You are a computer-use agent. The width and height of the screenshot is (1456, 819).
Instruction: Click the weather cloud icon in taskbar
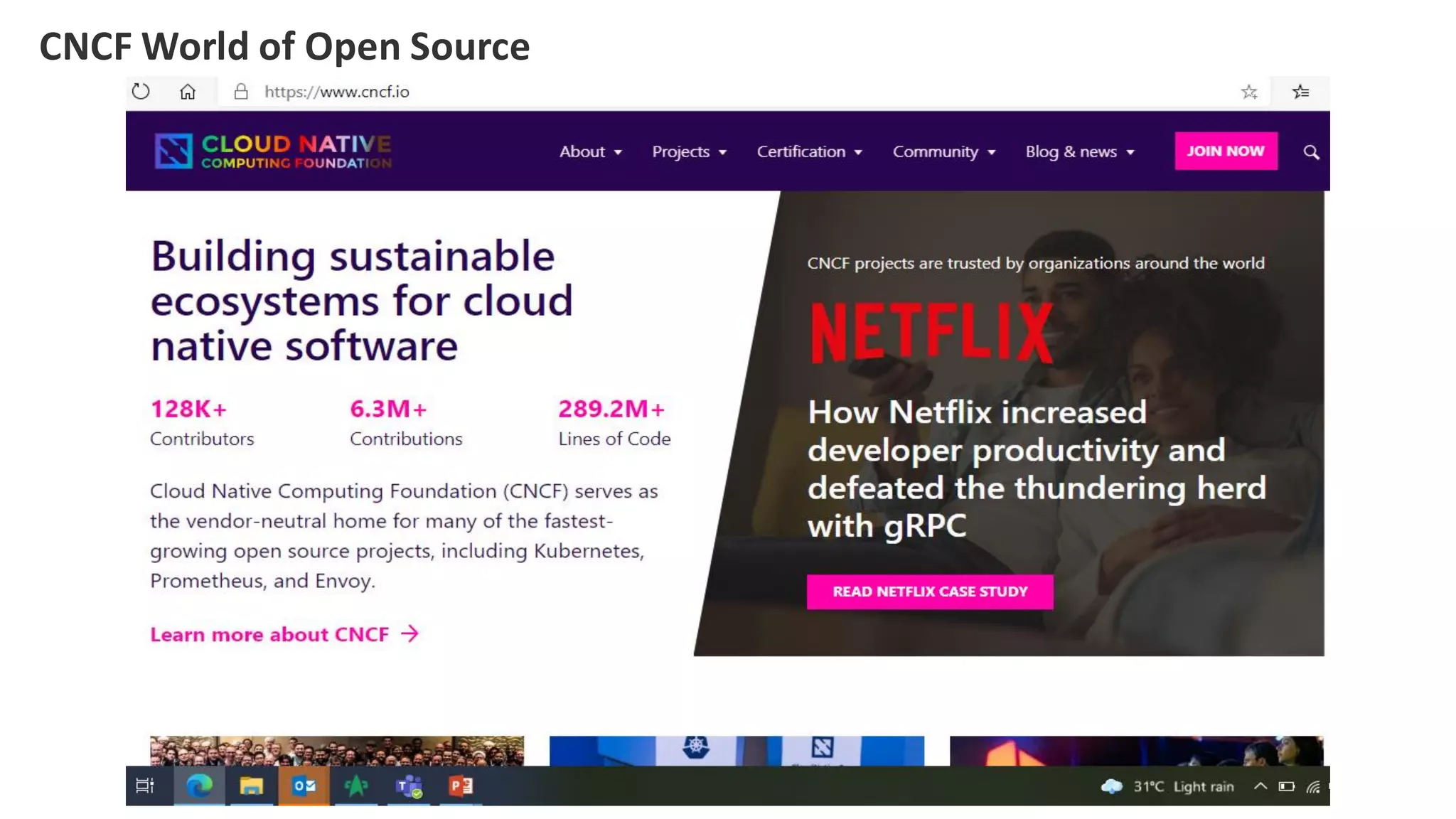tap(1111, 786)
